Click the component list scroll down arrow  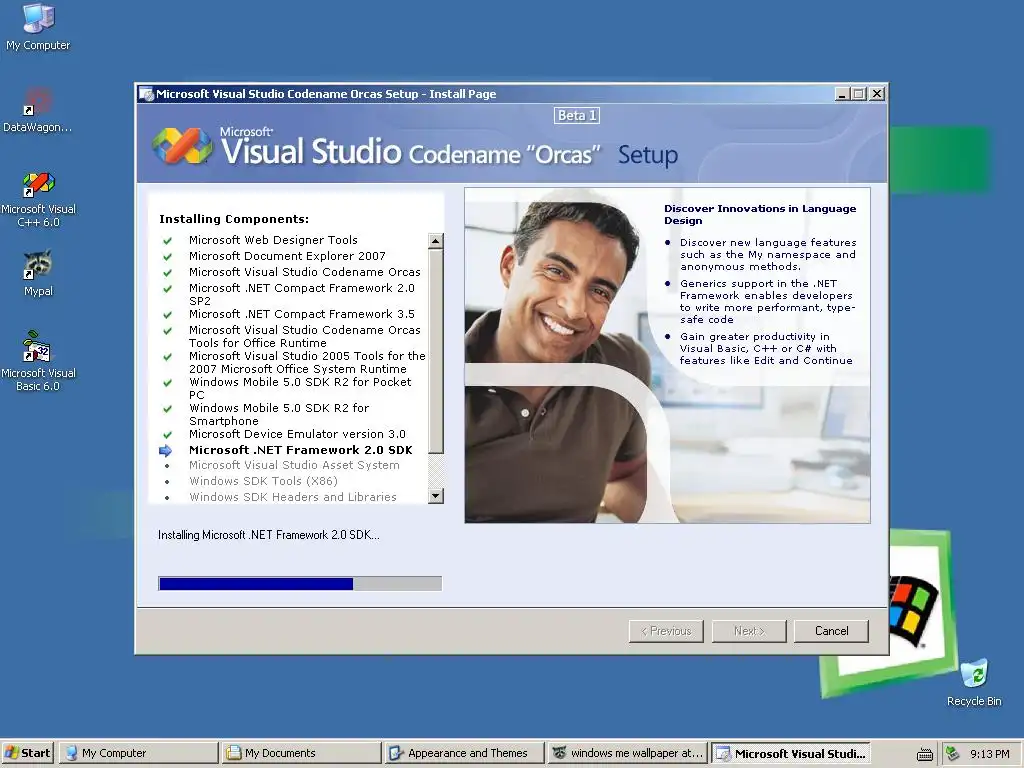point(436,496)
